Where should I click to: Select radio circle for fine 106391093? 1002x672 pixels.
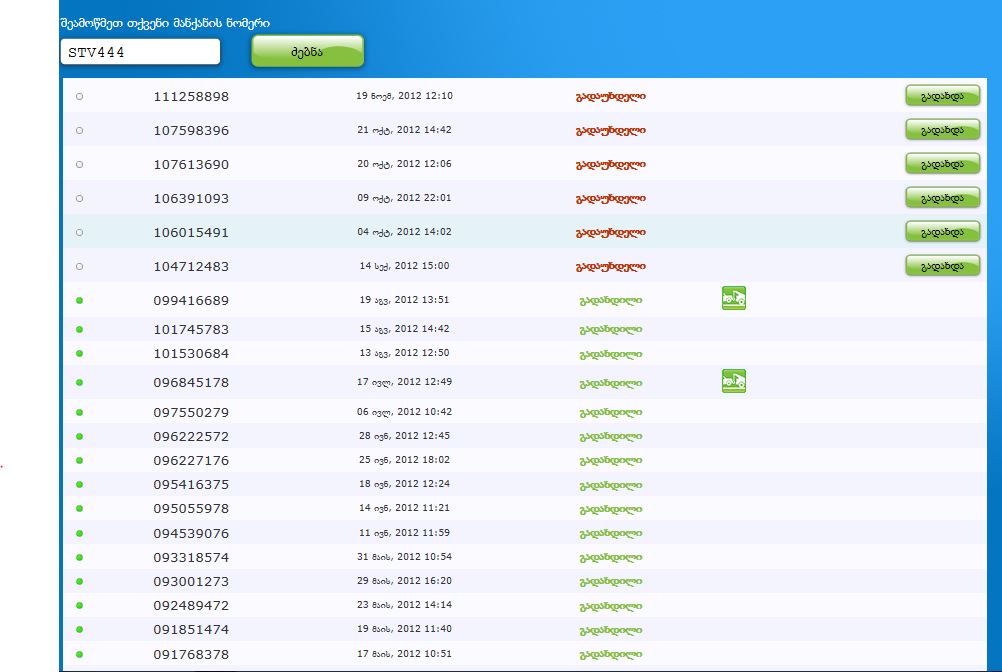click(79, 198)
